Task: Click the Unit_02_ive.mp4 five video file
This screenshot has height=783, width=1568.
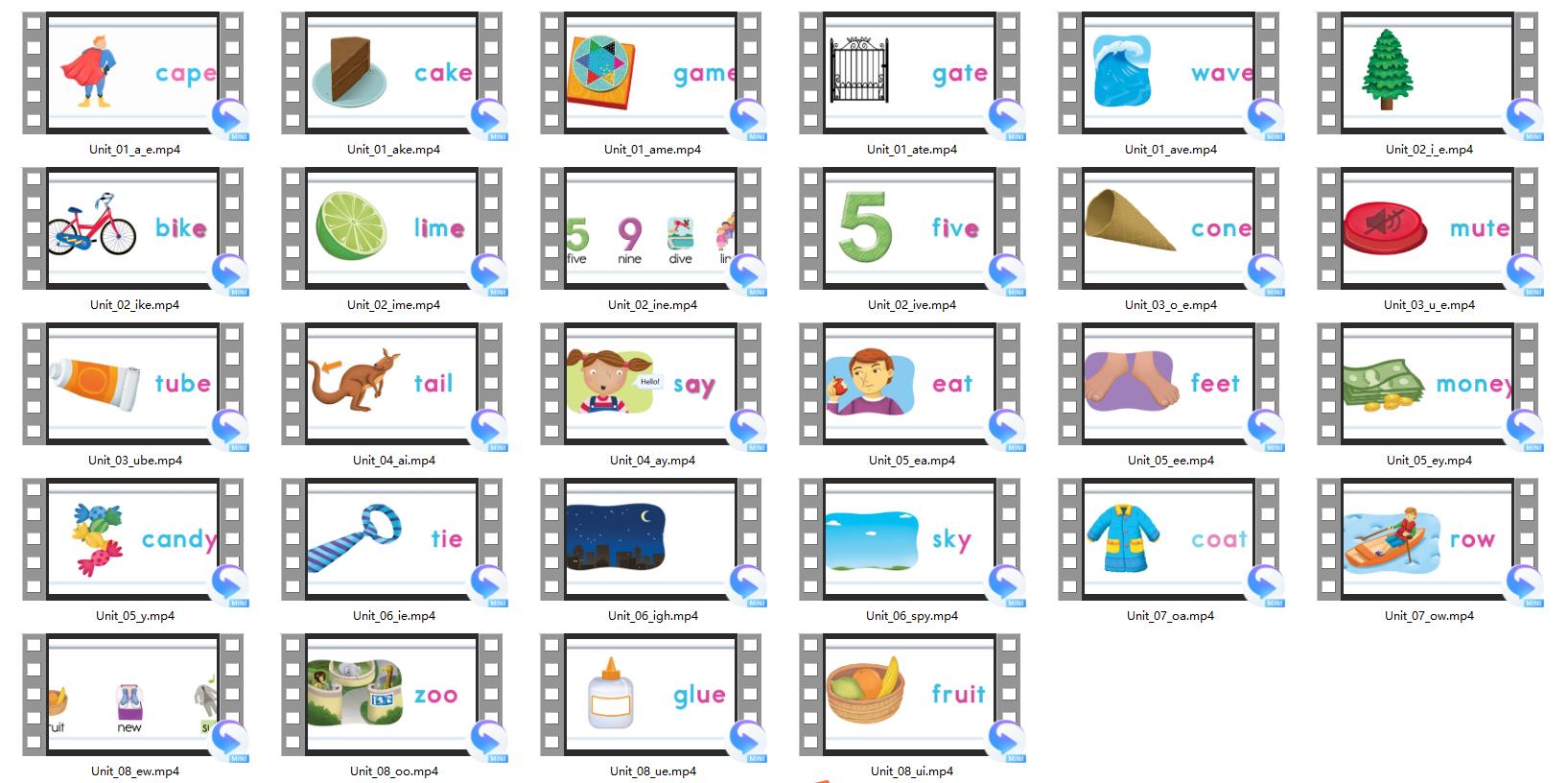Action: point(909,228)
